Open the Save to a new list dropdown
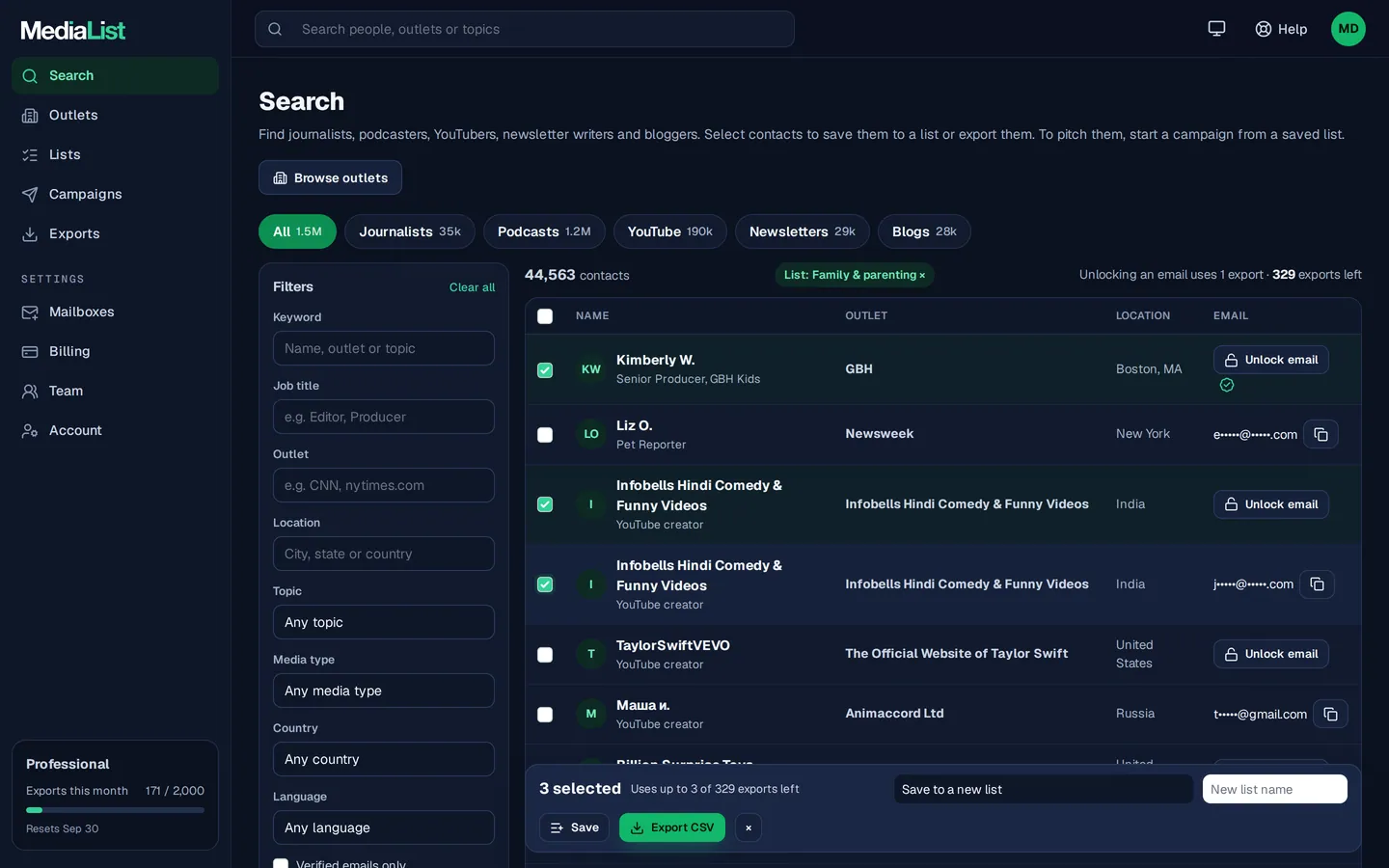 [1044, 789]
